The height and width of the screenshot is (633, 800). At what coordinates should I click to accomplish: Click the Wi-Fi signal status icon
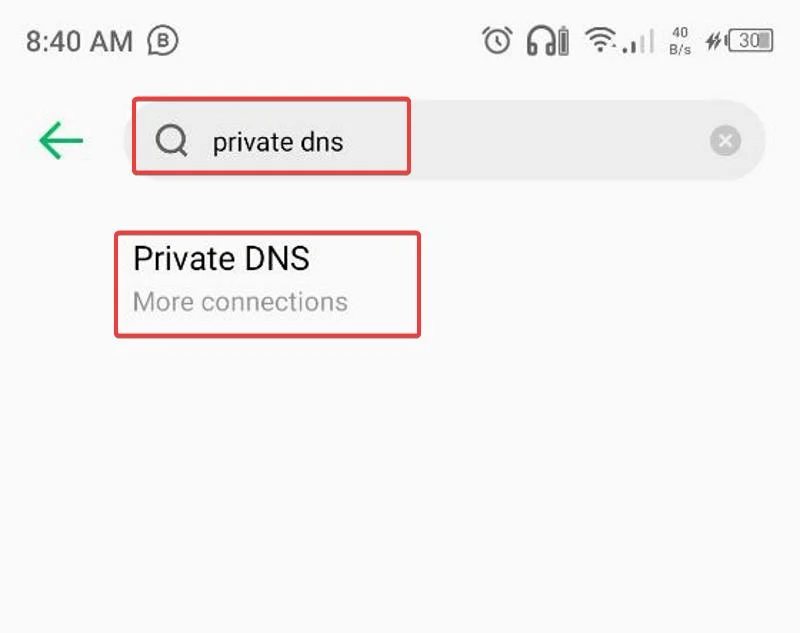(602, 41)
